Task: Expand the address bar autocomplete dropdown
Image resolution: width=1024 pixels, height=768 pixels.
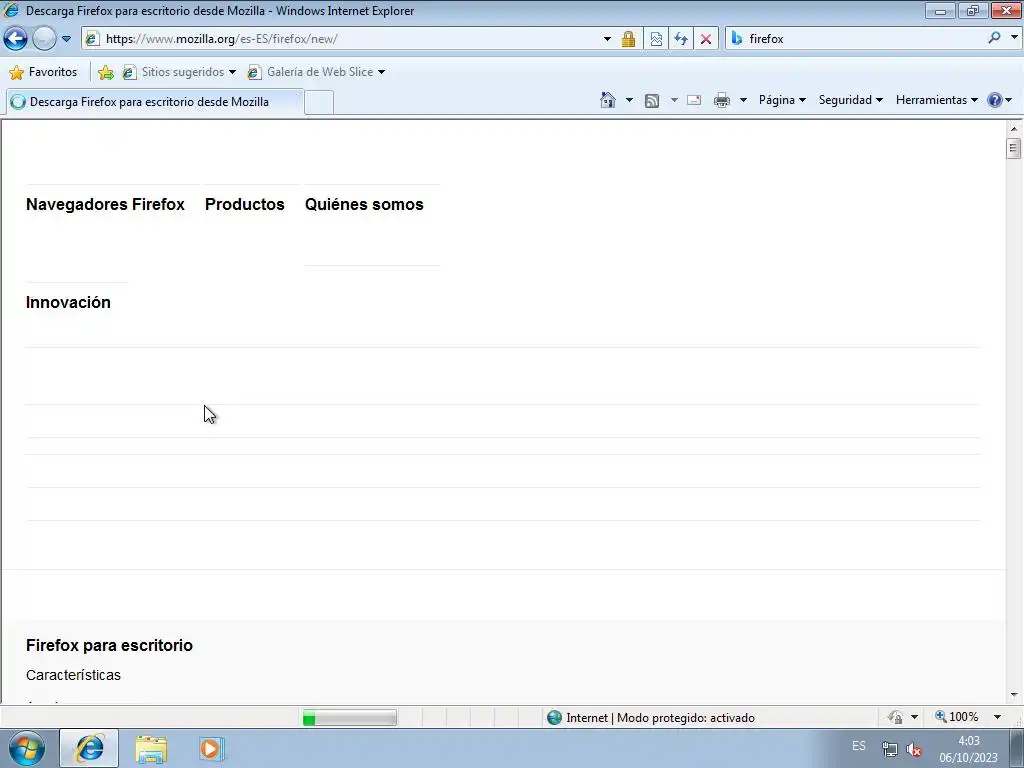Action: point(607,39)
